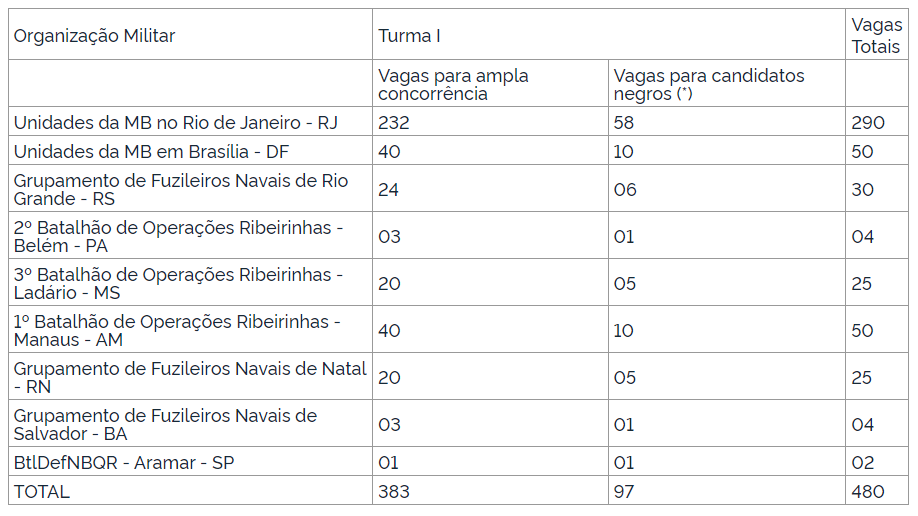Select the value 232 cell
The image size is (918, 516).
tap(395, 123)
